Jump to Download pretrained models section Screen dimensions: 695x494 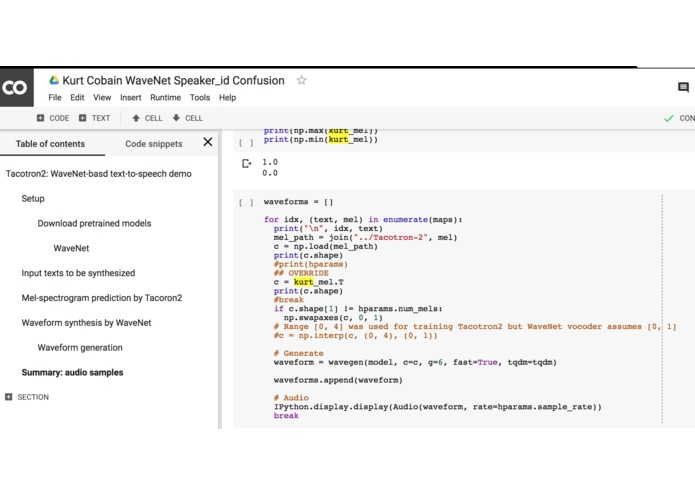tap(94, 223)
